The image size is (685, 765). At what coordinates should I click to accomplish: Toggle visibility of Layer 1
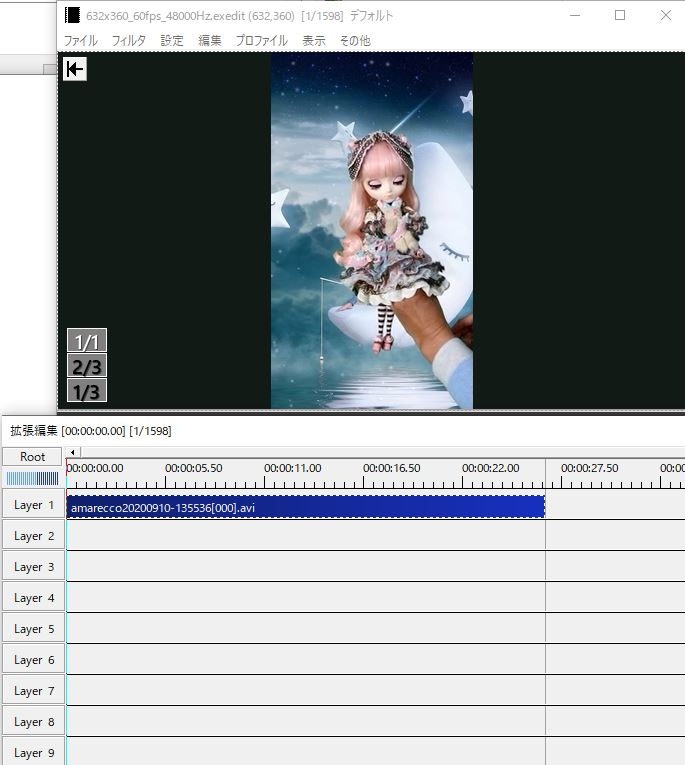34,505
